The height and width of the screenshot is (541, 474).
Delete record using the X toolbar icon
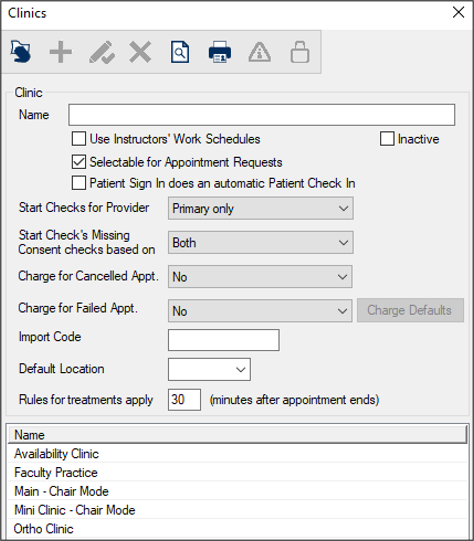coord(140,52)
